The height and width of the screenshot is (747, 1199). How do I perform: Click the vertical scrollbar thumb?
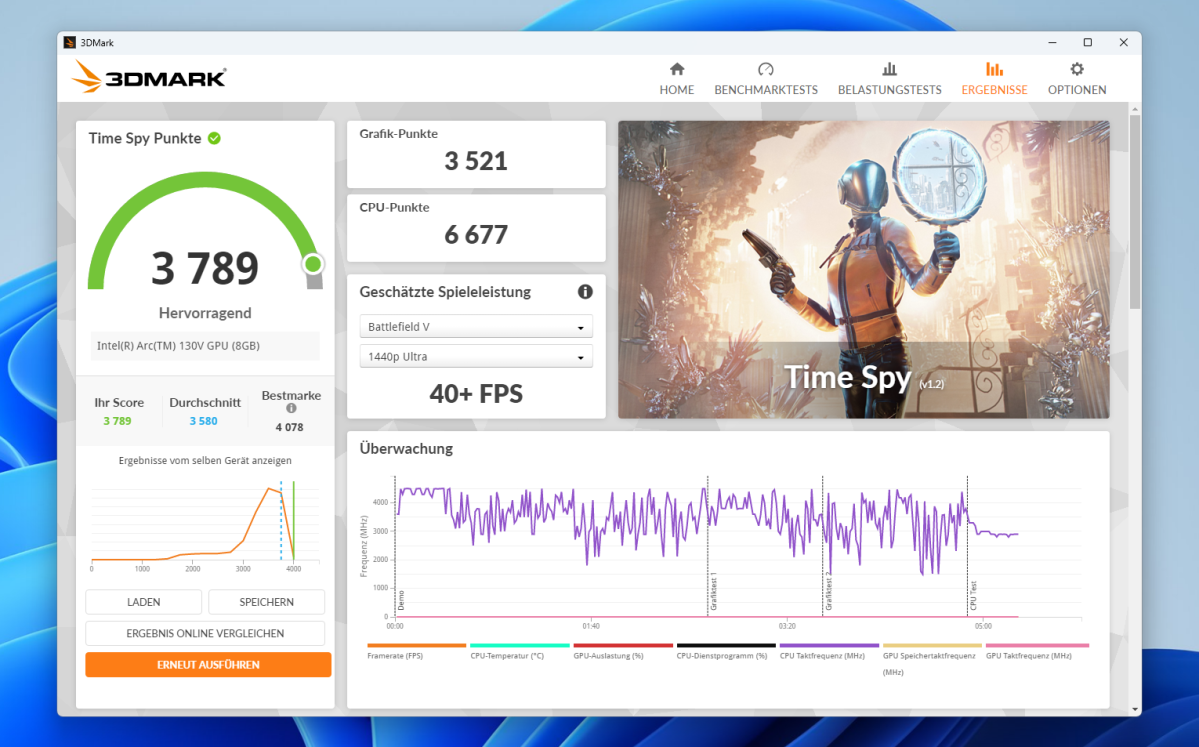click(x=1135, y=210)
